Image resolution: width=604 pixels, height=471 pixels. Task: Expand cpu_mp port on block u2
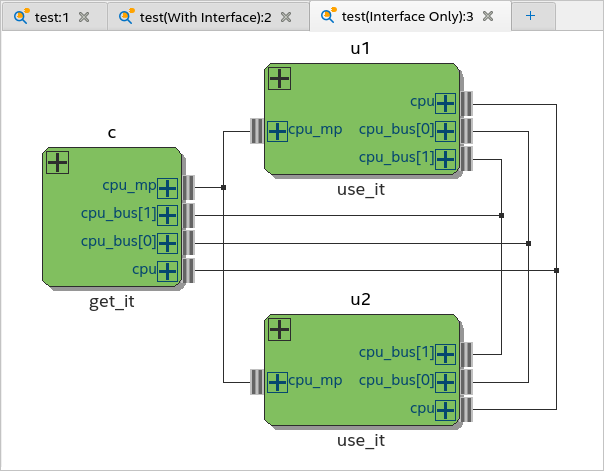277,382
